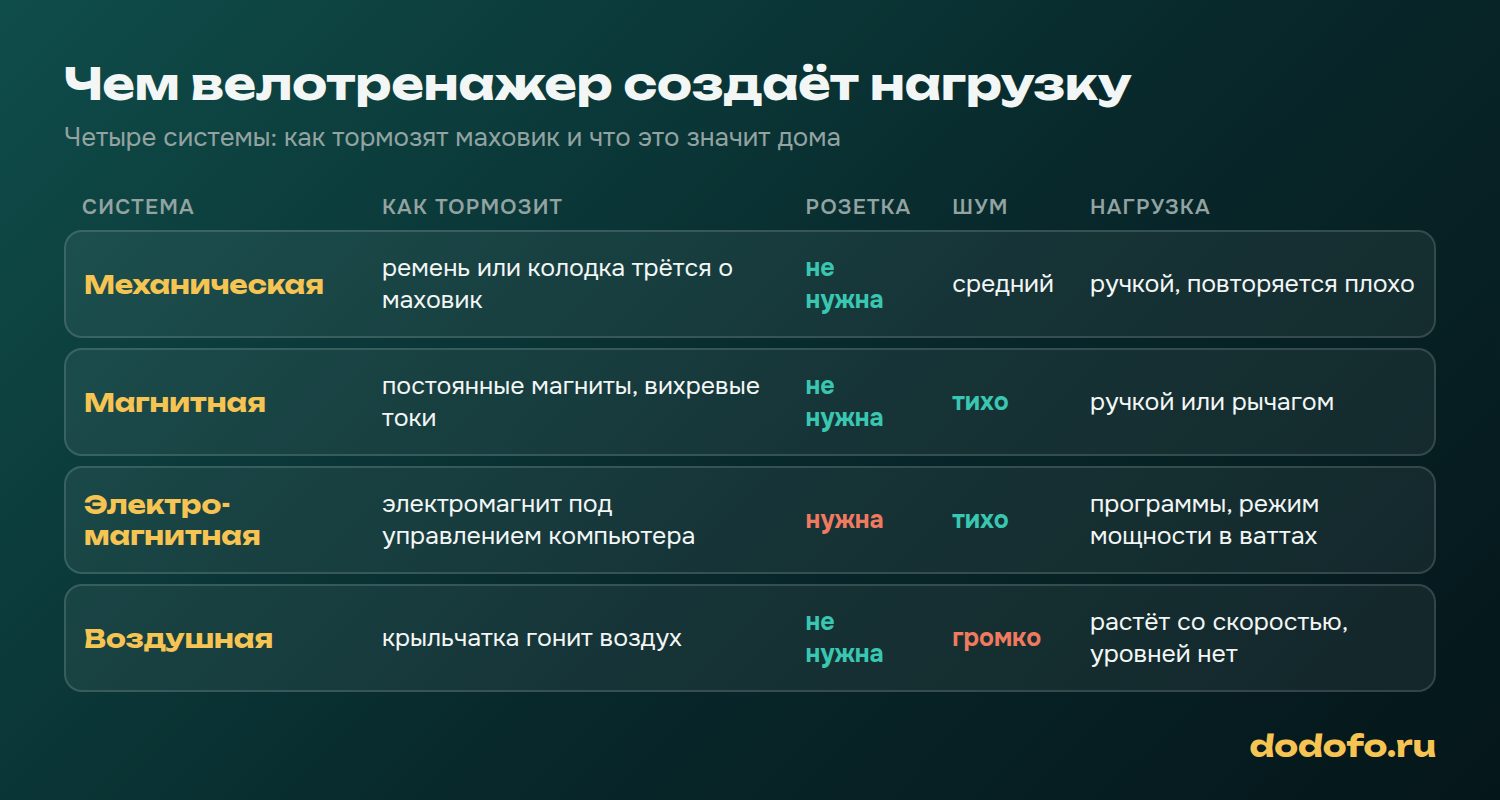The width and height of the screenshot is (1500, 800).
Task: Select the "Воздушная" system name
Action: click(178, 639)
